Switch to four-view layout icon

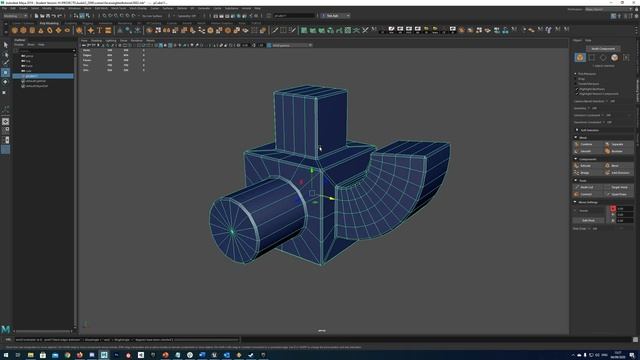5,131
